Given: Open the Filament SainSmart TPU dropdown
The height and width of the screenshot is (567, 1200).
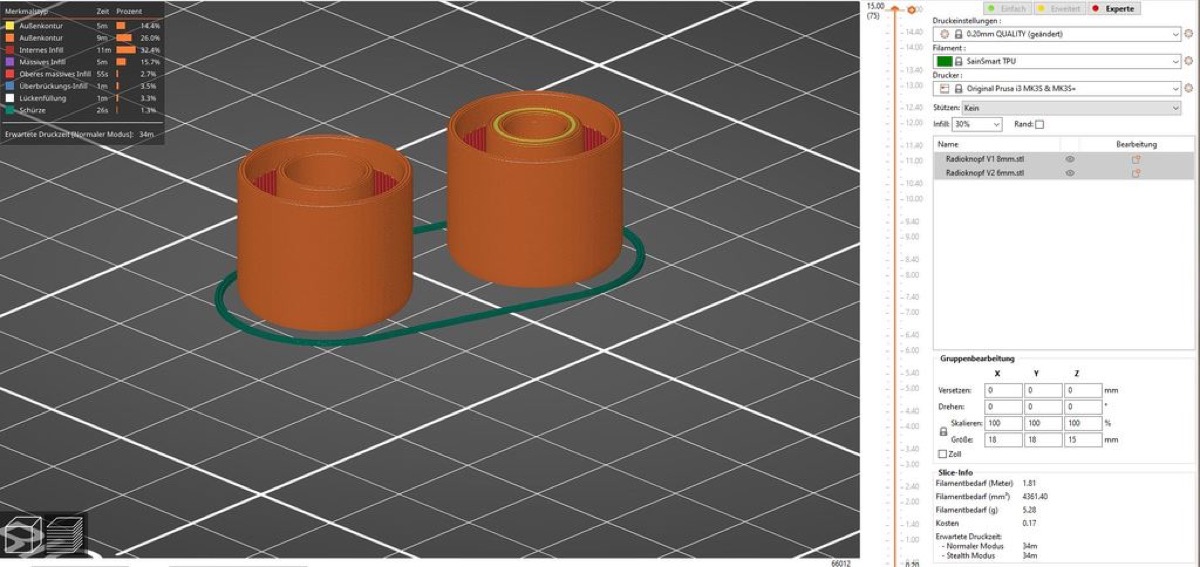Looking at the screenshot, I should point(1058,61).
